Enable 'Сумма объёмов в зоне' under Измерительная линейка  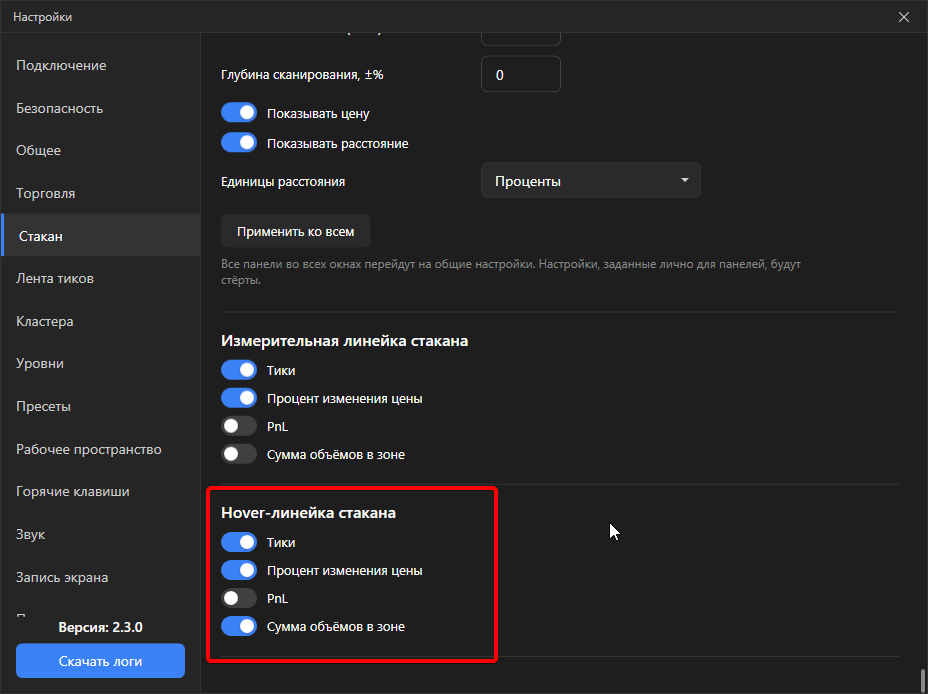(239, 454)
